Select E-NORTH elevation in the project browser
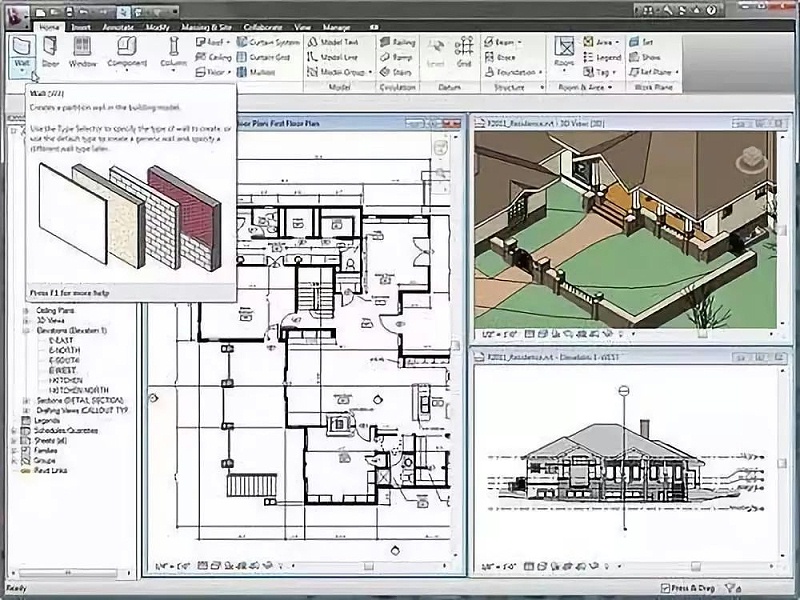Viewport: 800px width, 600px height. (x=62, y=350)
